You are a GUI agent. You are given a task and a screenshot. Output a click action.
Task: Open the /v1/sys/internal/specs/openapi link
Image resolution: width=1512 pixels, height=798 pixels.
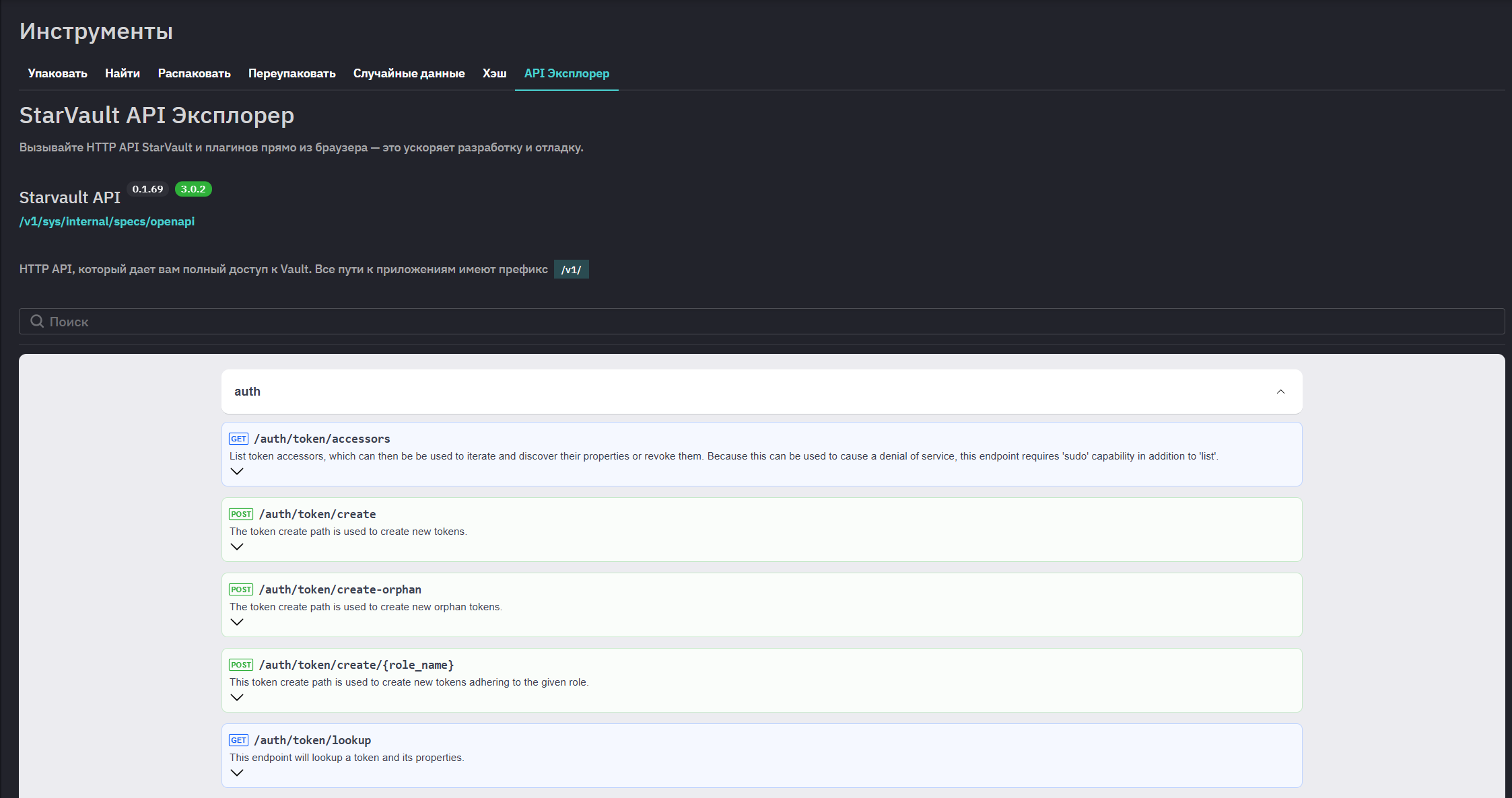(x=107, y=221)
